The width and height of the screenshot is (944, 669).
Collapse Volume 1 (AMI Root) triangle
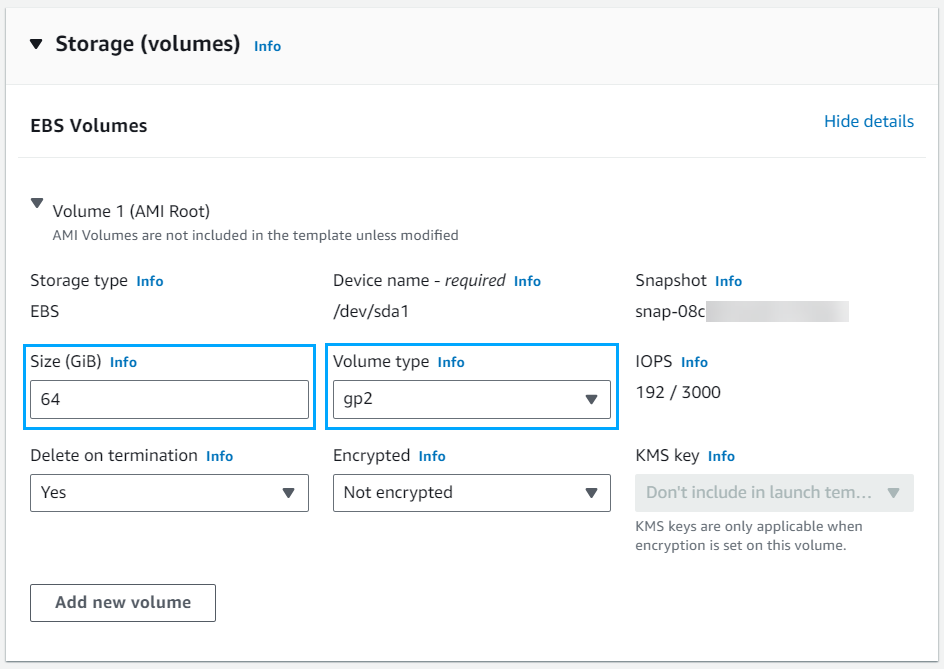click(x=37, y=204)
